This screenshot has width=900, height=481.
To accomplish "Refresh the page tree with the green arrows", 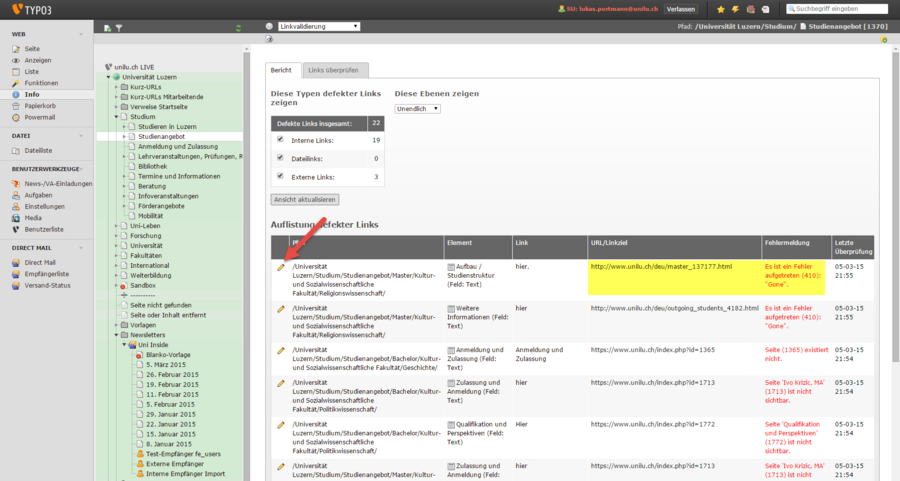I will click(238, 28).
